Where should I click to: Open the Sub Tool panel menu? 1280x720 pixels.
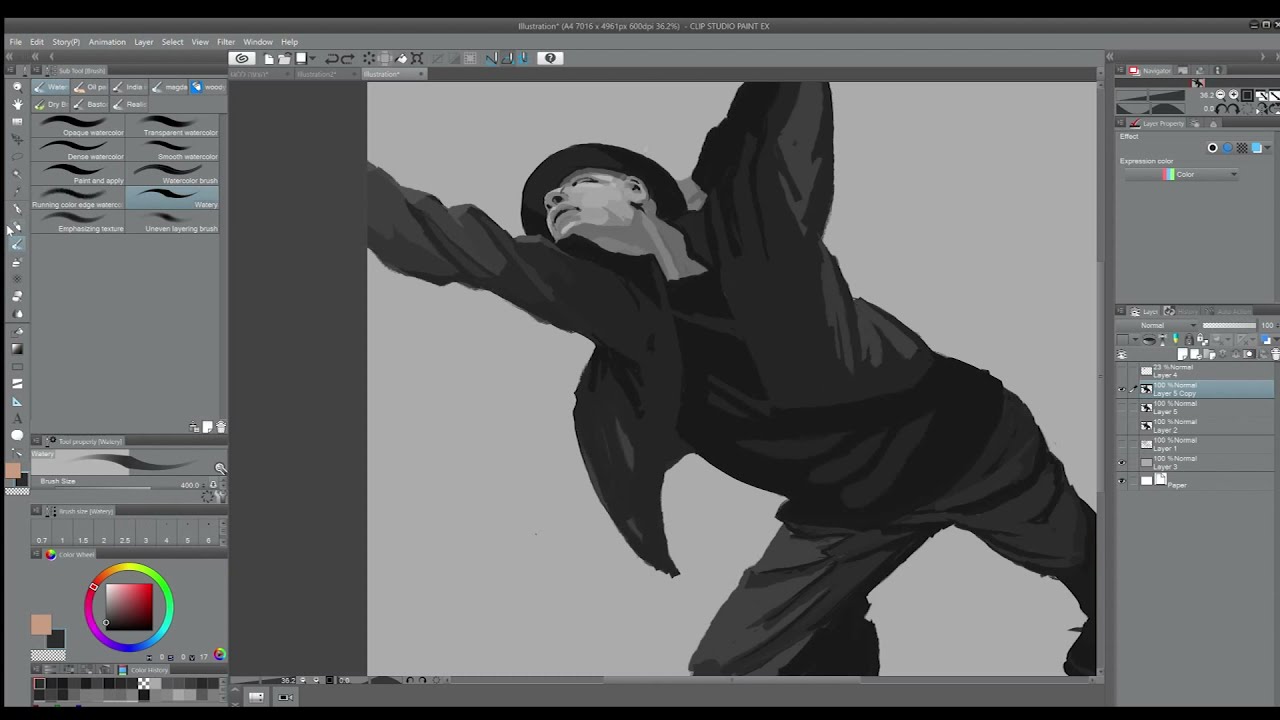tap(38, 71)
